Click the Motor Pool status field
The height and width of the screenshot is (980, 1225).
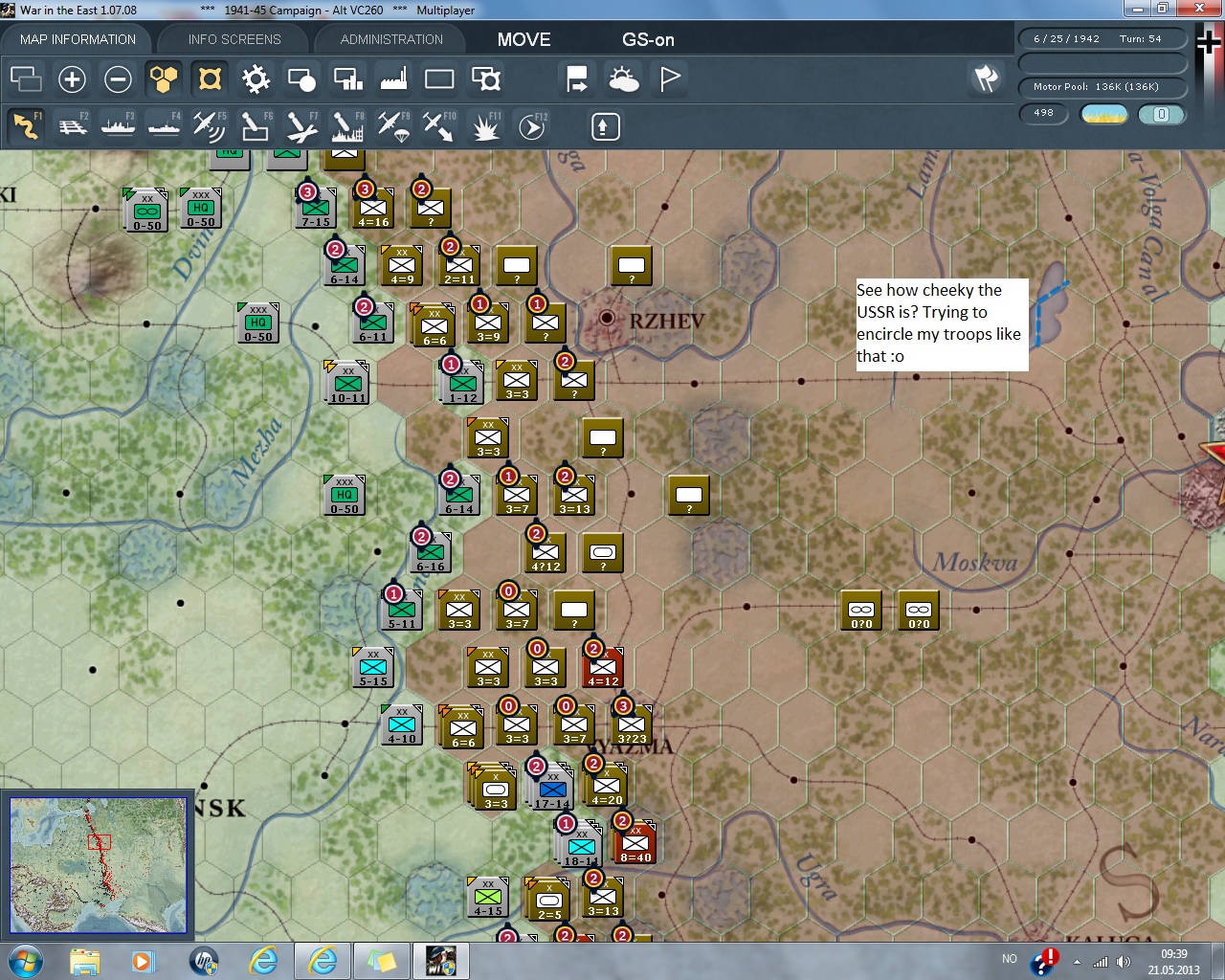[x=1101, y=87]
